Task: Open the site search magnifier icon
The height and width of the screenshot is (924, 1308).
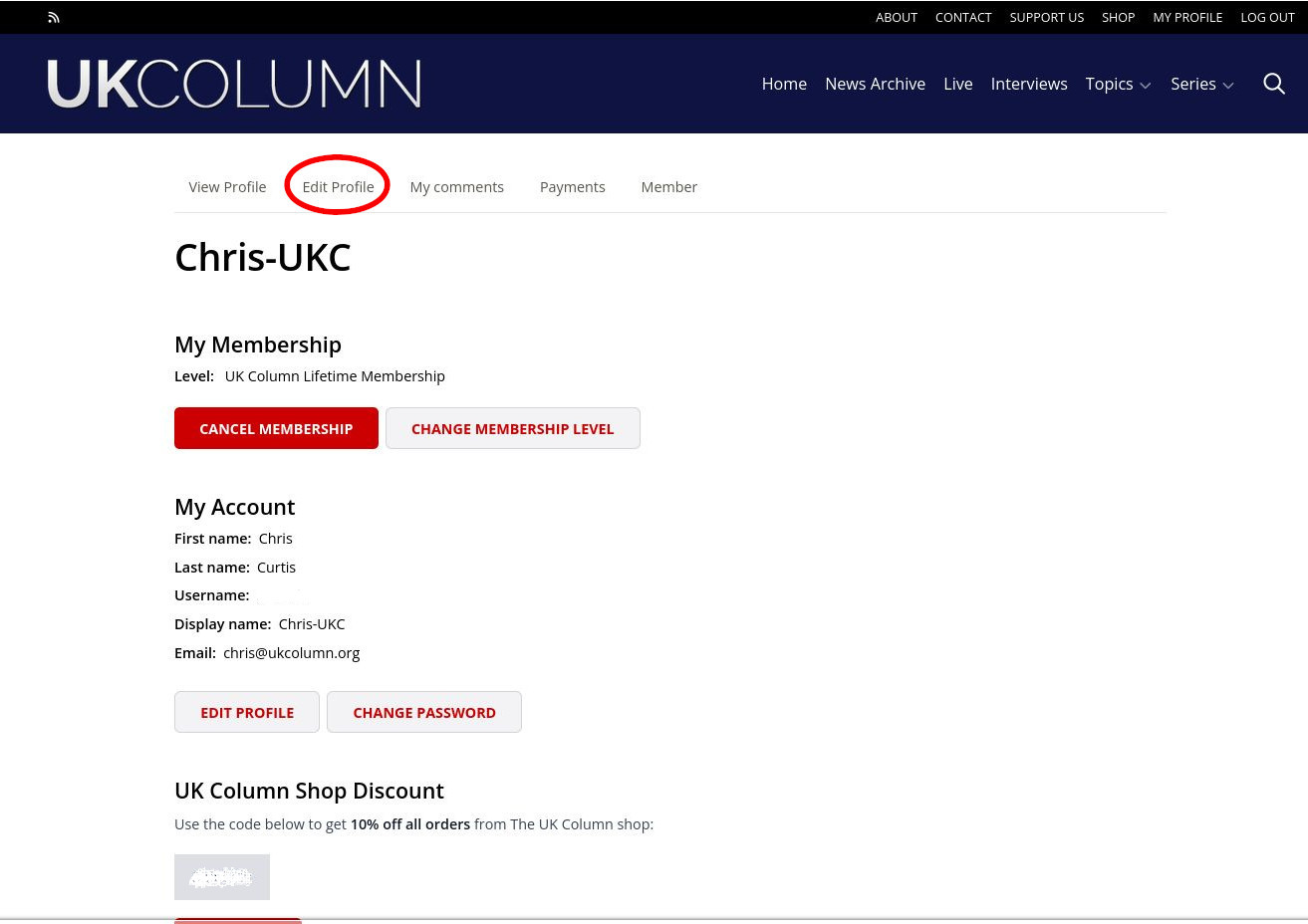Action: tap(1274, 84)
